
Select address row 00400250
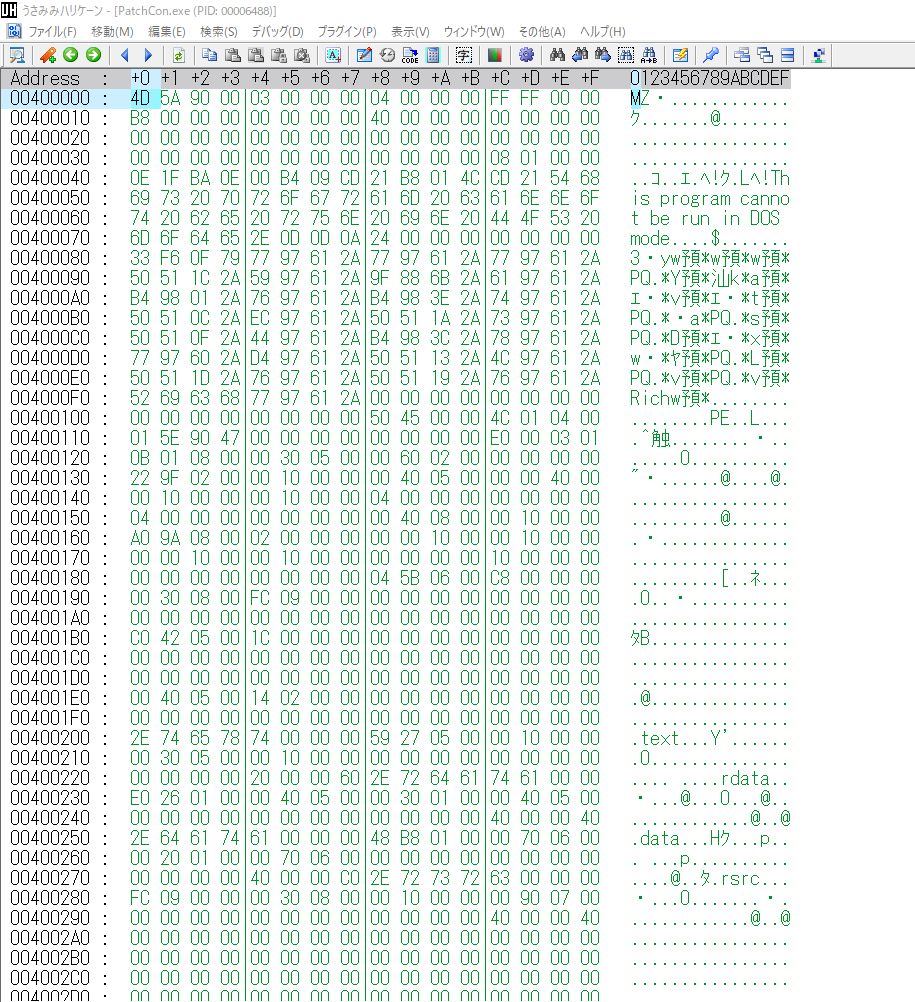coord(50,838)
